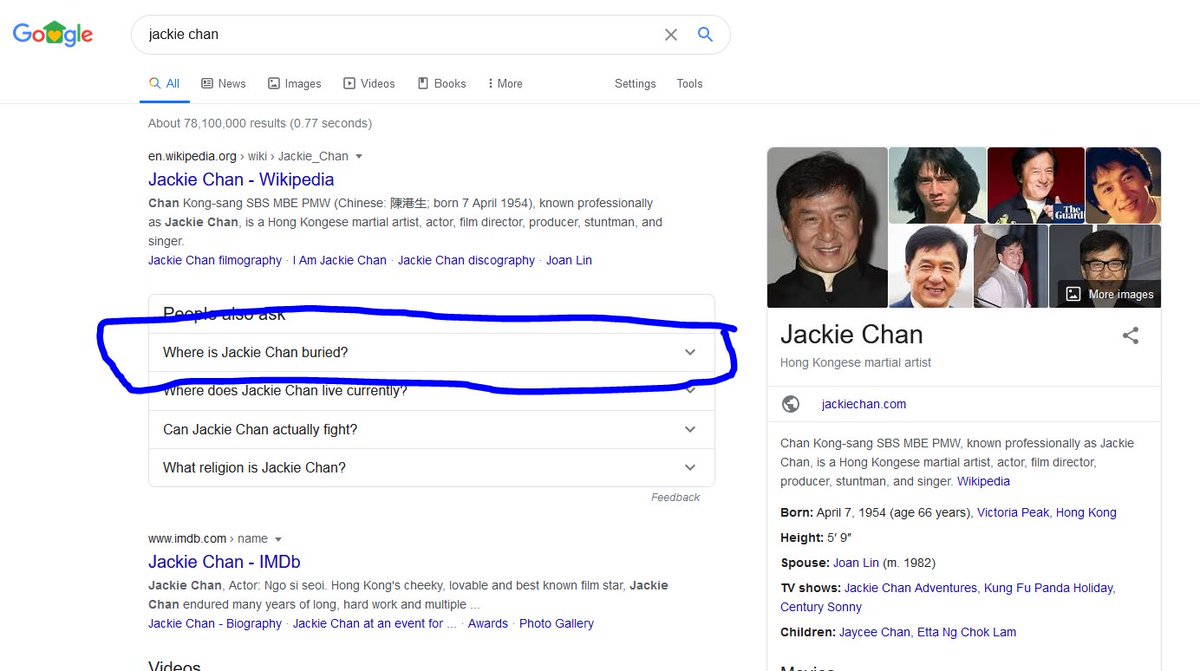Screen dimensions: 1200x671
Task: Switch to the Videos tab
Action: click(x=369, y=84)
